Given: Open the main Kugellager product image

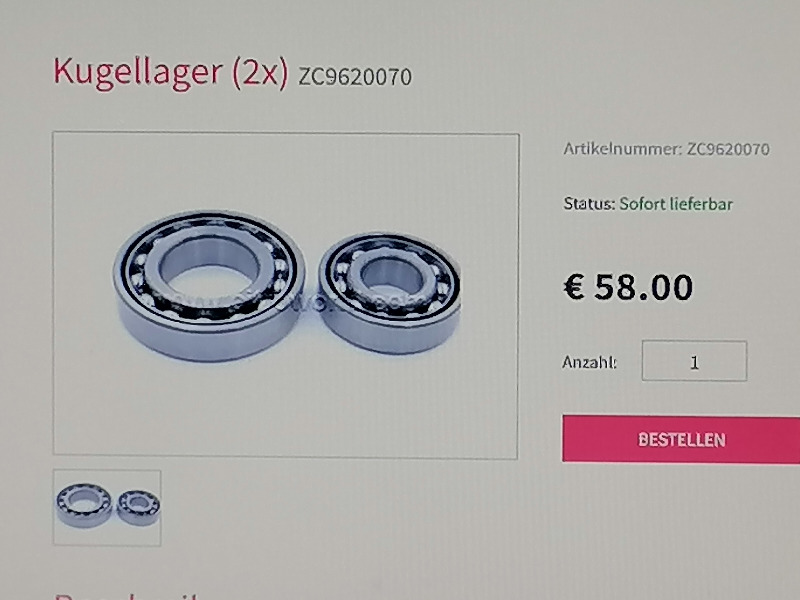Looking at the screenshot, I should click(286, 295).
